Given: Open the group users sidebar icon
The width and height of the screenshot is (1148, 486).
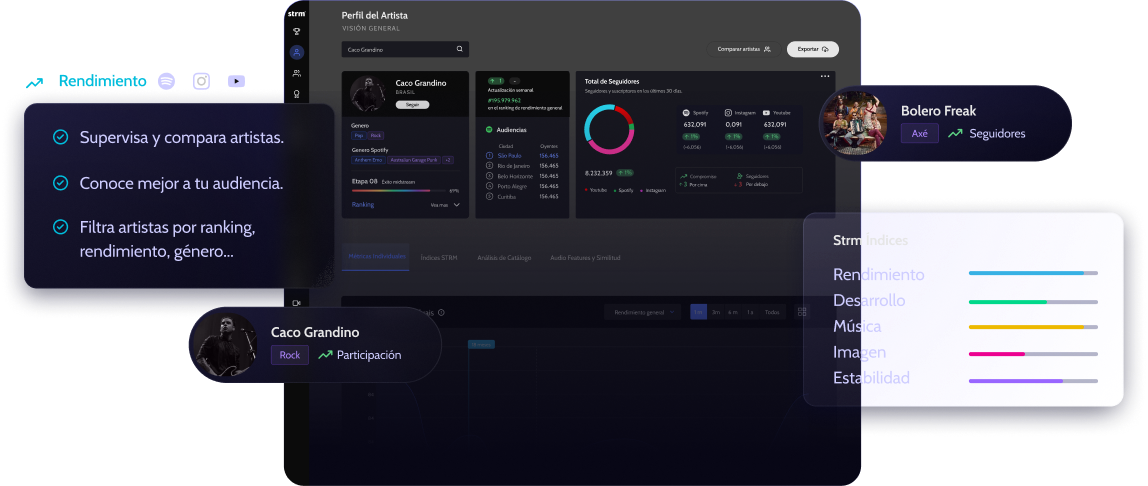Looking at the screenshot, I should [x=297, y=73].
